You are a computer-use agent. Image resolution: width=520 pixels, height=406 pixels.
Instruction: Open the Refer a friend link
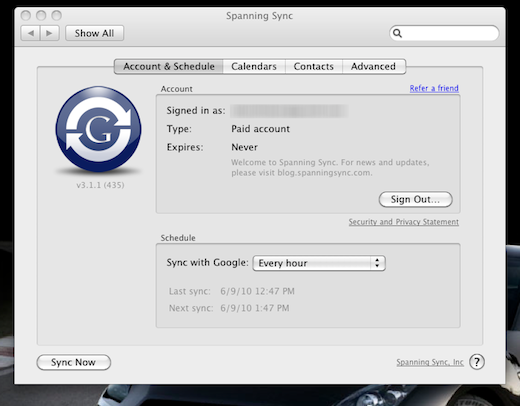[434, 88]
